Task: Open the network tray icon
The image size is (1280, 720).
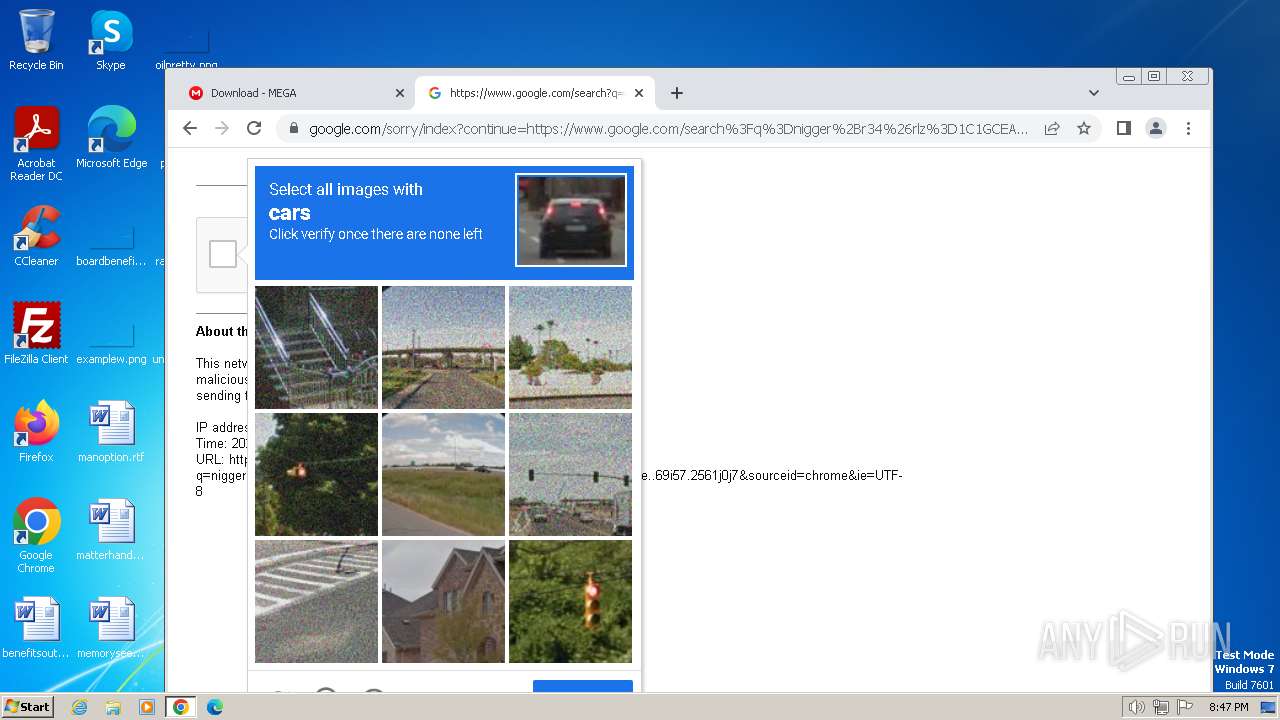Action: [1161, 707]
